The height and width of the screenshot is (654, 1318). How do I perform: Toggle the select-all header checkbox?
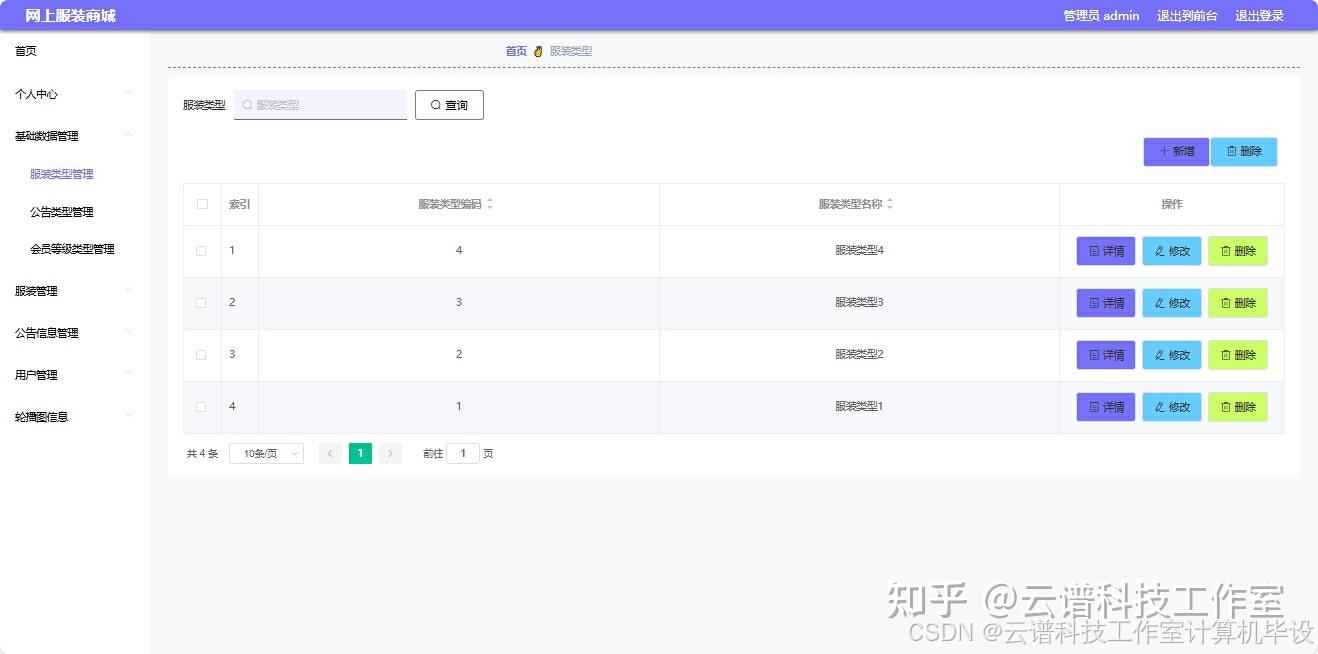pyautogui.click(x=202, y=204)
